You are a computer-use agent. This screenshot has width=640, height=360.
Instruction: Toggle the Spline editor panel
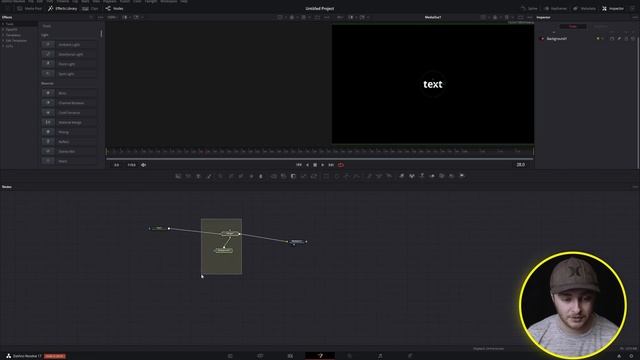529,8
